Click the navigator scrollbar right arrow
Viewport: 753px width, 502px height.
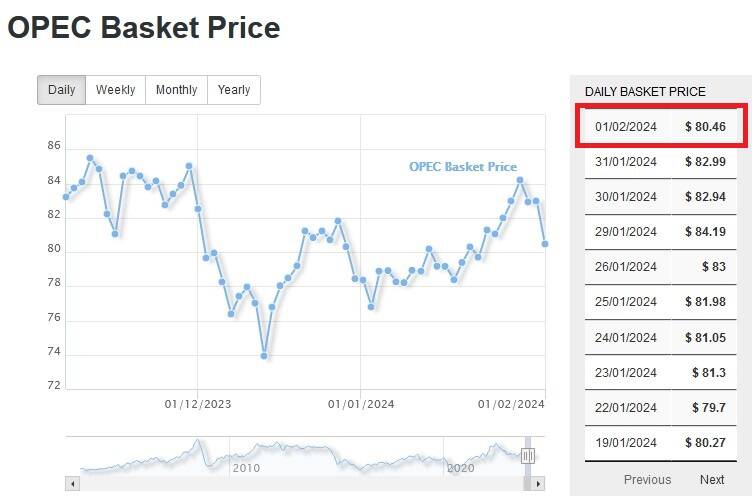pyautogui.click(x=538, y=484)
